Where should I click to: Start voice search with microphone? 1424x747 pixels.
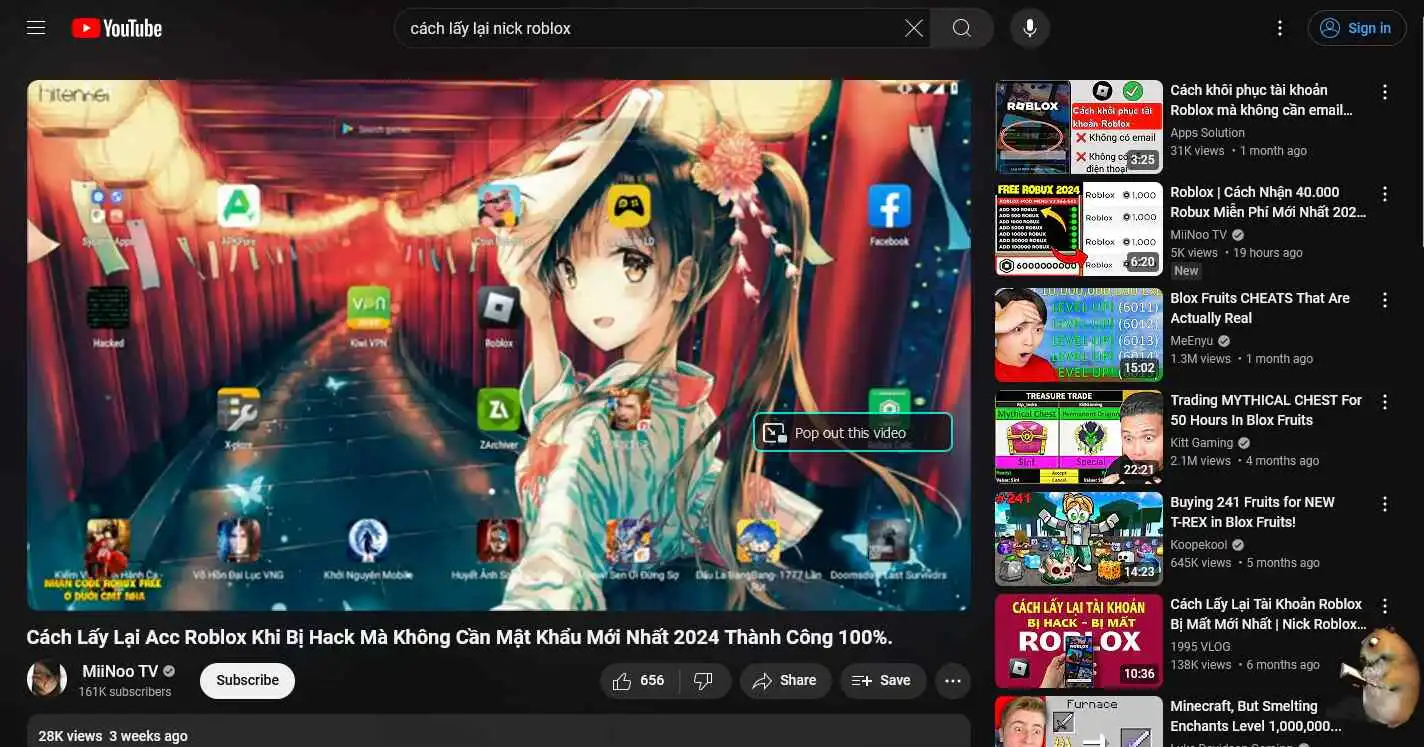click(x=1029, y=28)
